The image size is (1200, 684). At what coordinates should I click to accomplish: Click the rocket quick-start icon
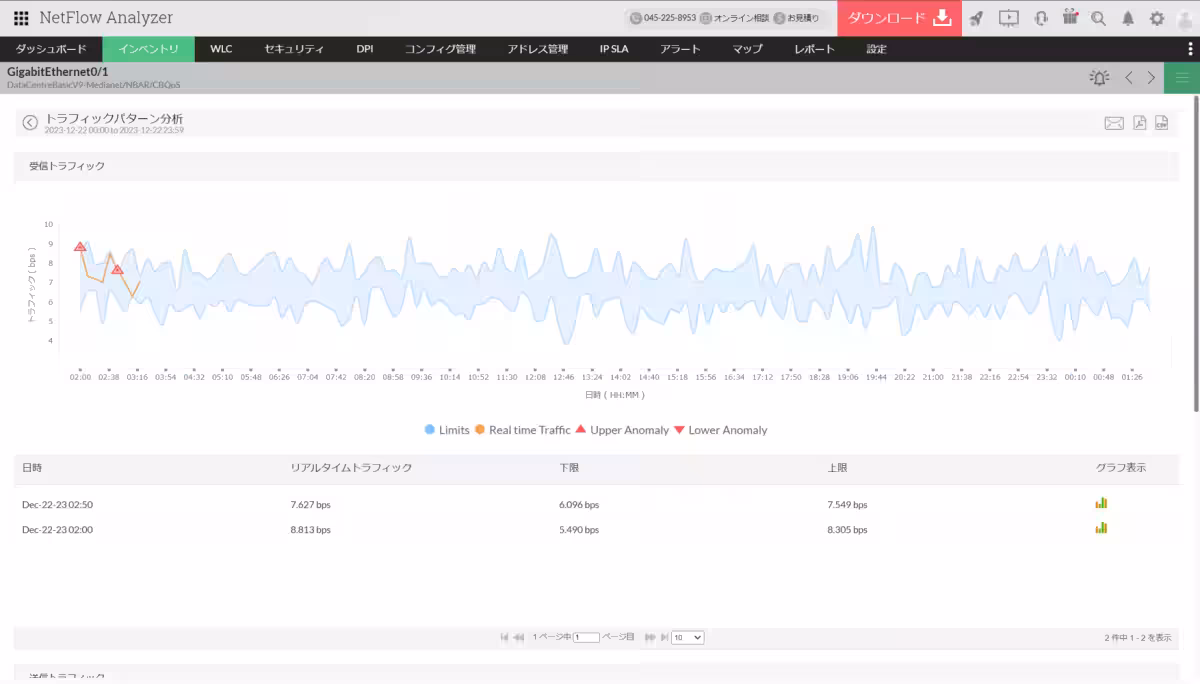pyautogui.click(x=977, y=18)
